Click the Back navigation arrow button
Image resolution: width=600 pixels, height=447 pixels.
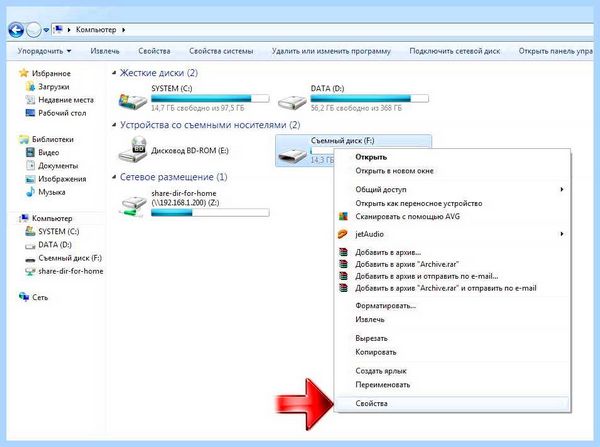[16, 30]
